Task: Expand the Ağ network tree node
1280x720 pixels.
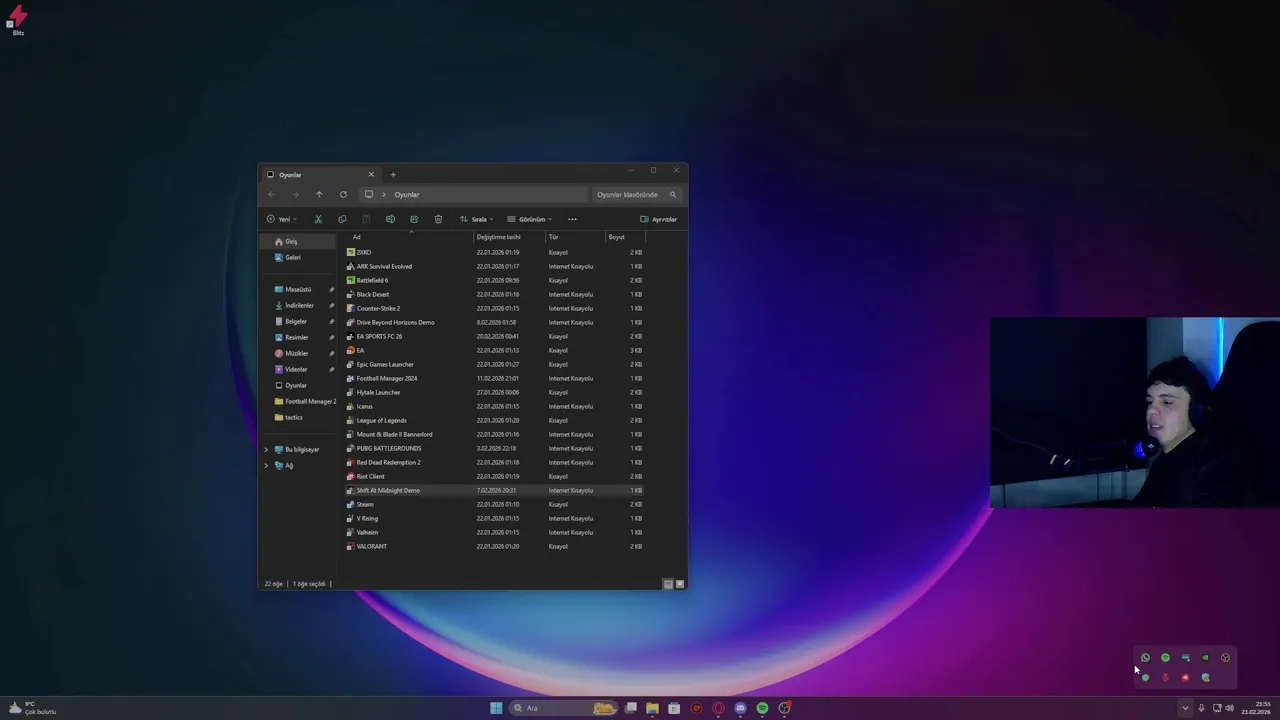Action: coord(266,465)
